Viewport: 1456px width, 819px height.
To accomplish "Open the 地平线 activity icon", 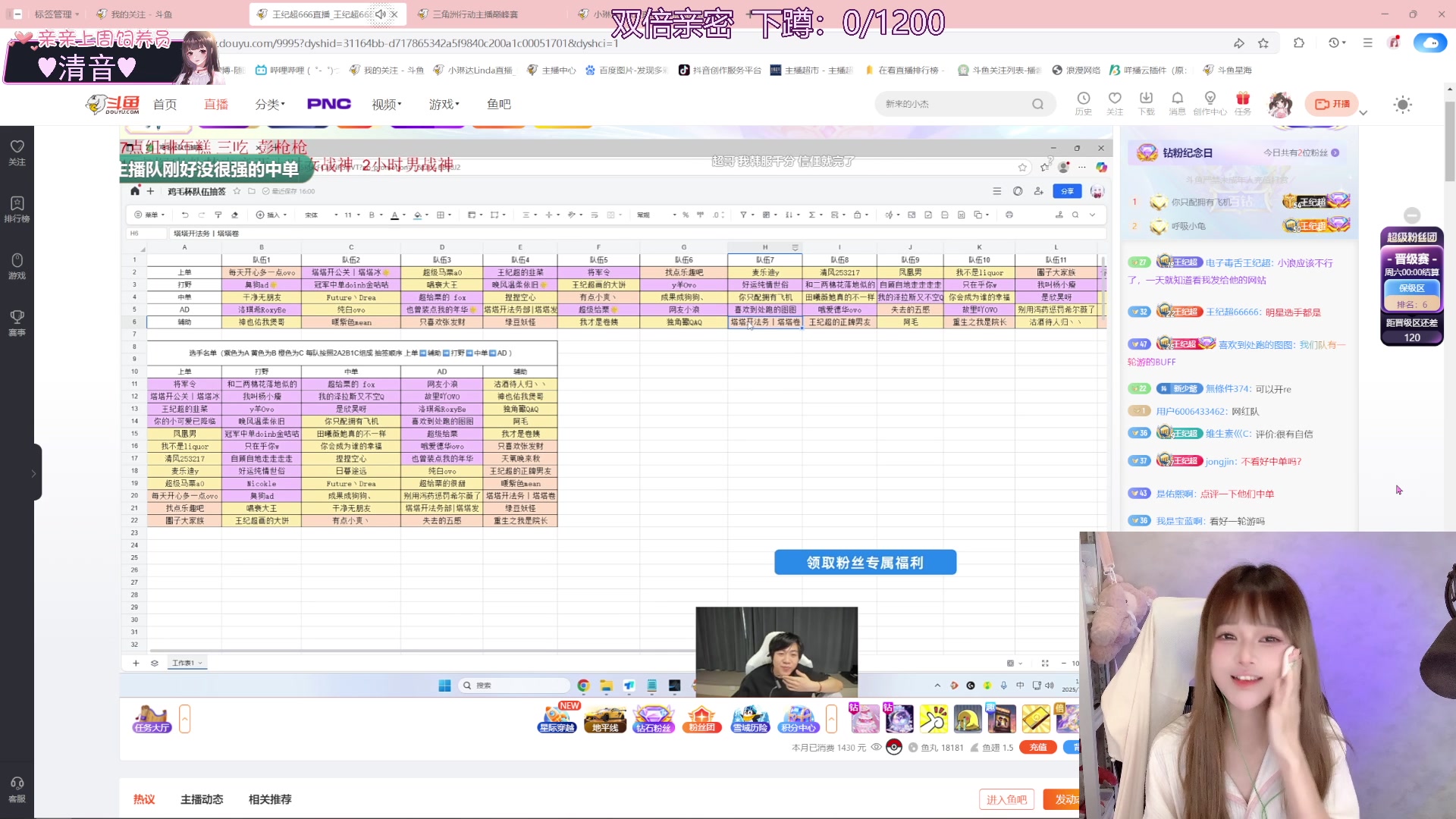I will coord(605,718).
